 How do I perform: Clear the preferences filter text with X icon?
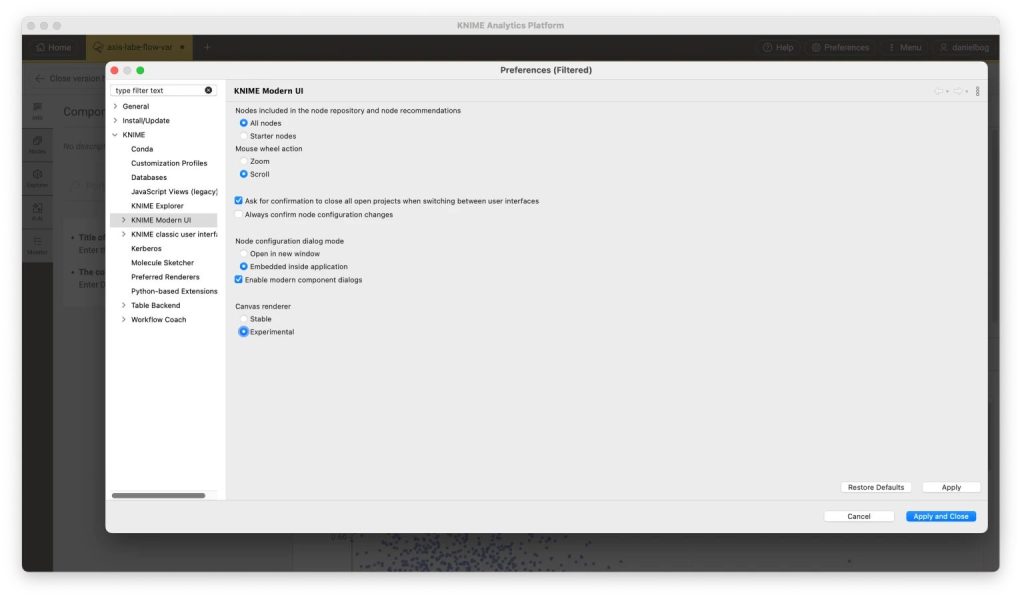click(208, 90)
